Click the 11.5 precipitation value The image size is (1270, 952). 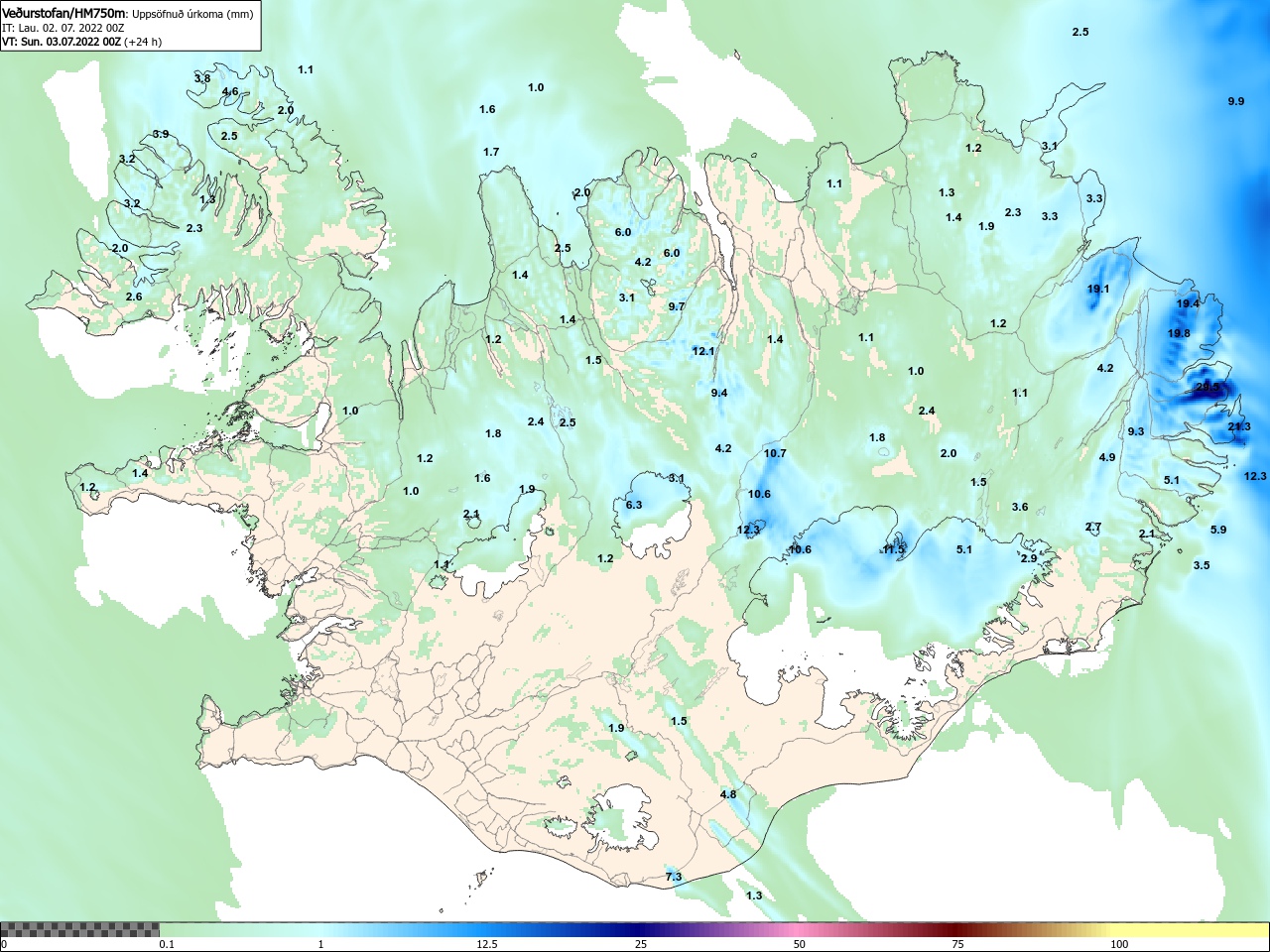click(894, 549)
